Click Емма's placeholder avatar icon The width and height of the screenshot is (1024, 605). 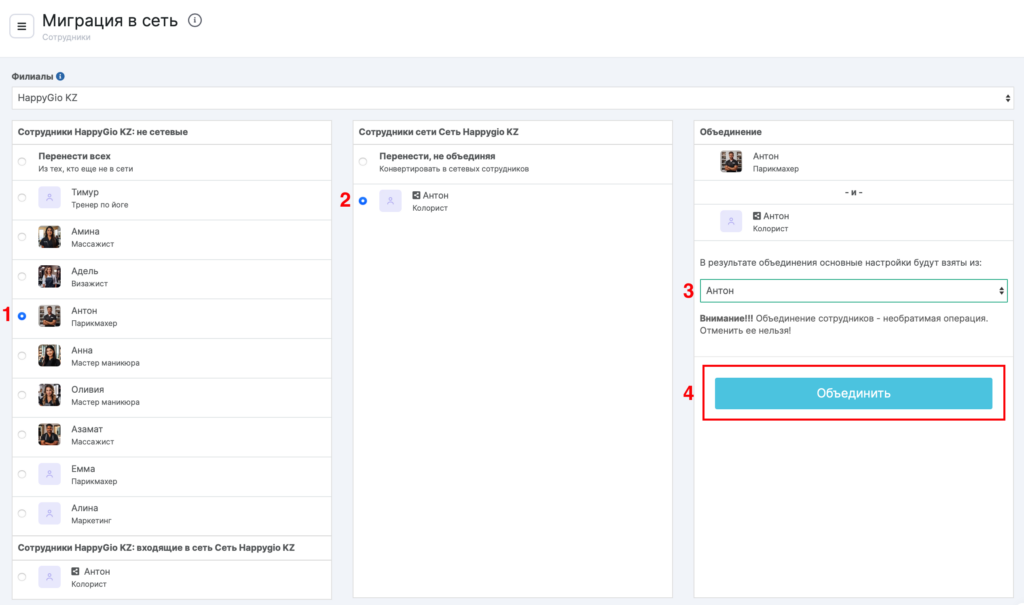(49, 474)
